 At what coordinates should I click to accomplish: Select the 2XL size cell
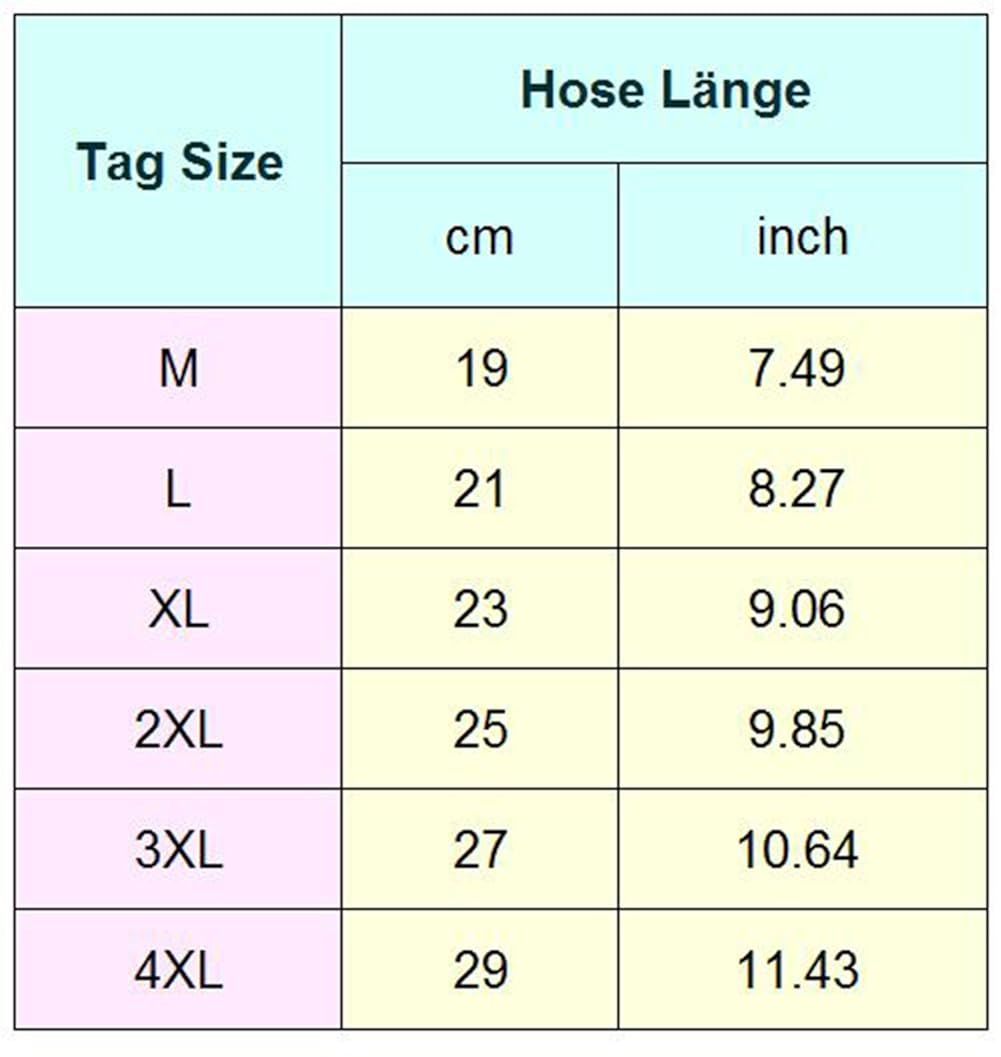click(179, 729)
